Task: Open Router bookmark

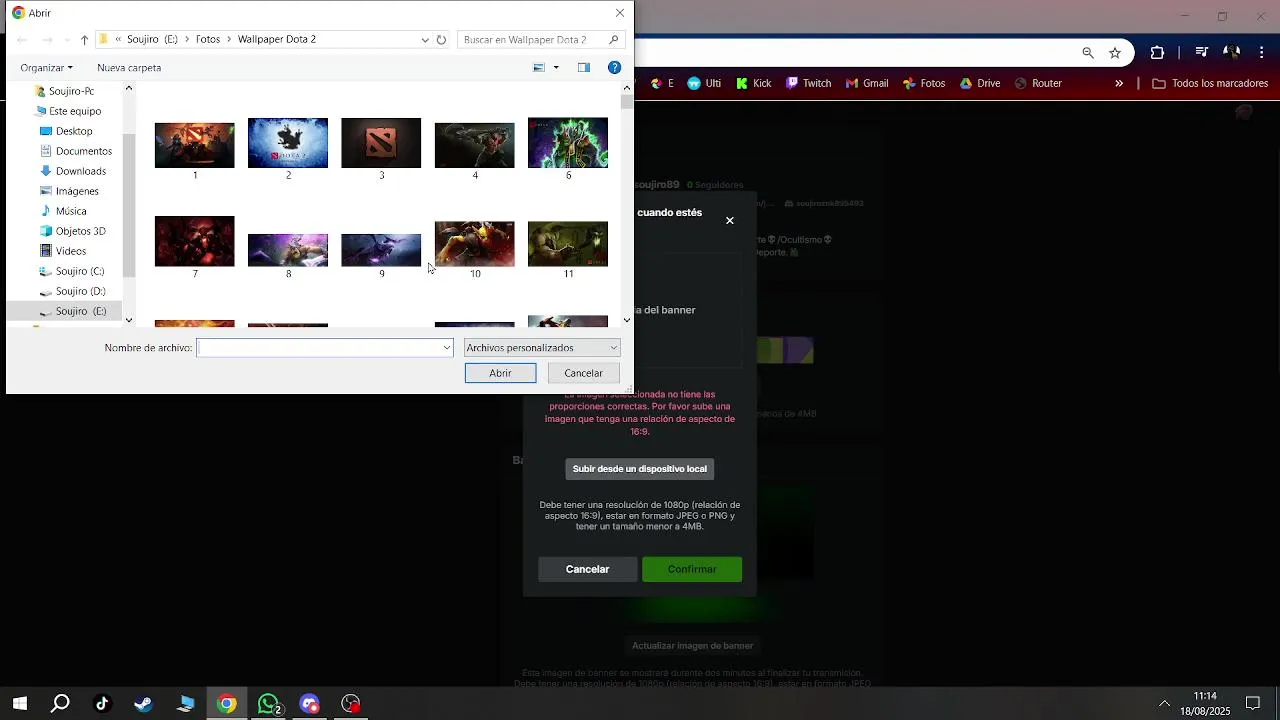Action: (1038, 84)
